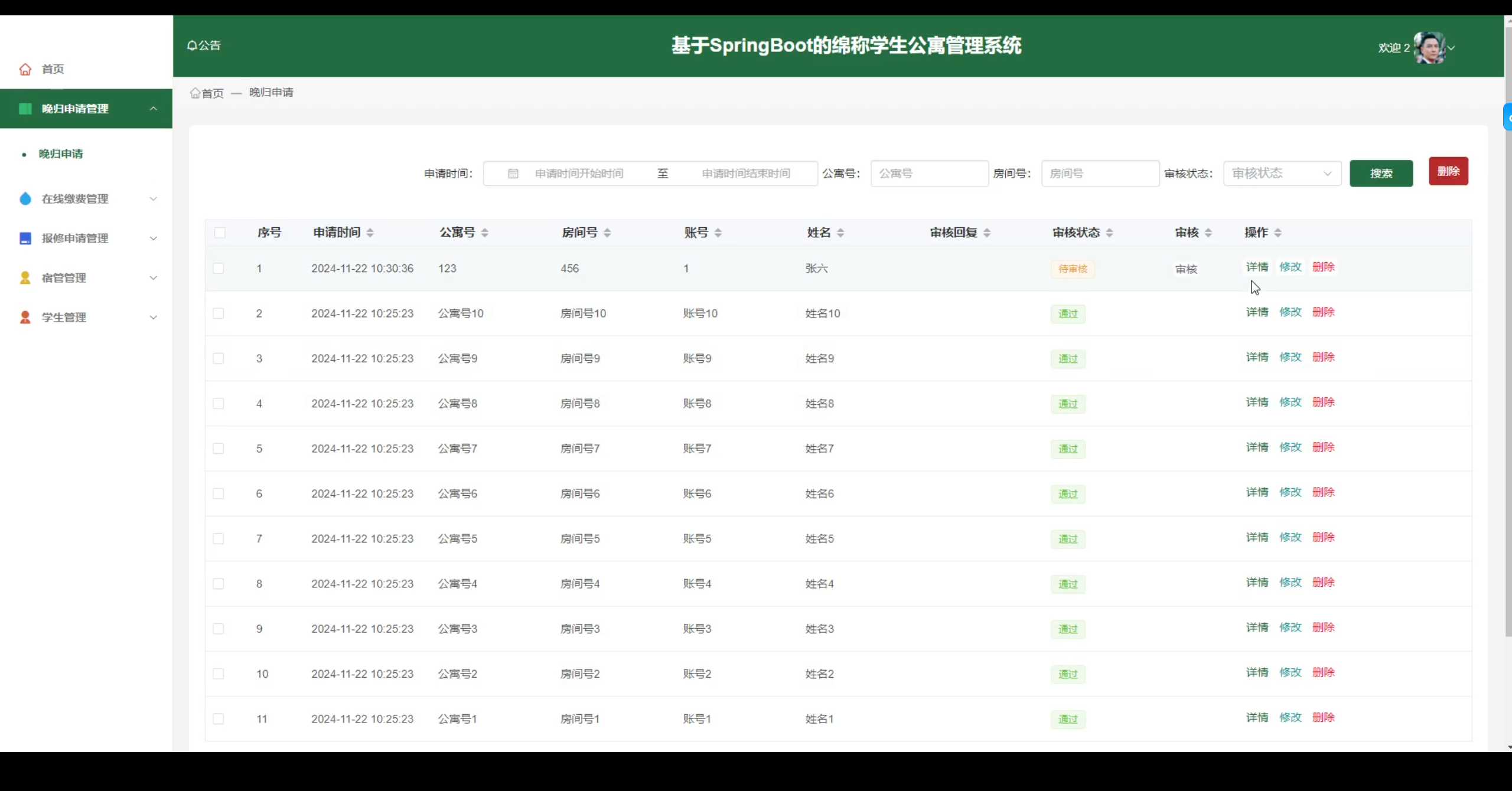Image resolution: width=1512 pixels, height=791 pixels.
Task: Click the bell announcement icon
Action: [192, 45]
